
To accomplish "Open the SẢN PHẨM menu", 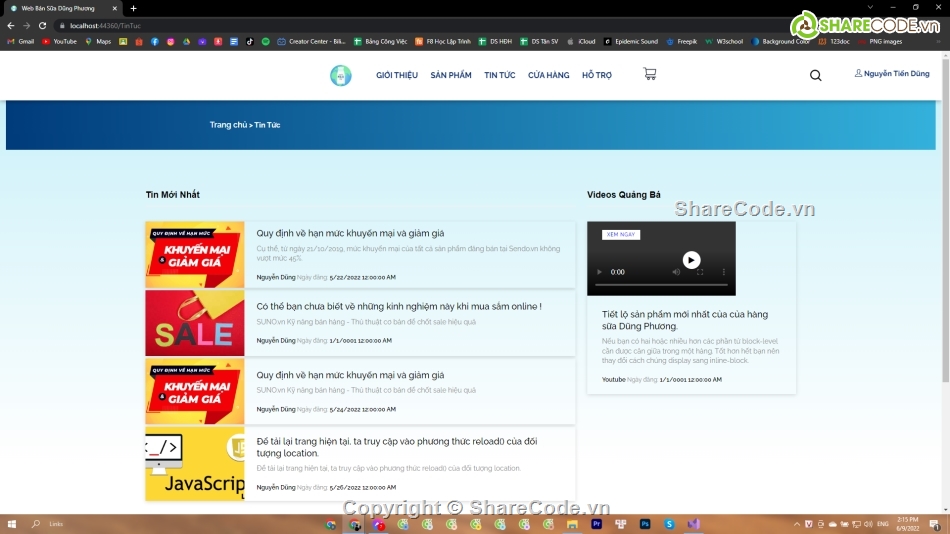I will pos(451,75).
